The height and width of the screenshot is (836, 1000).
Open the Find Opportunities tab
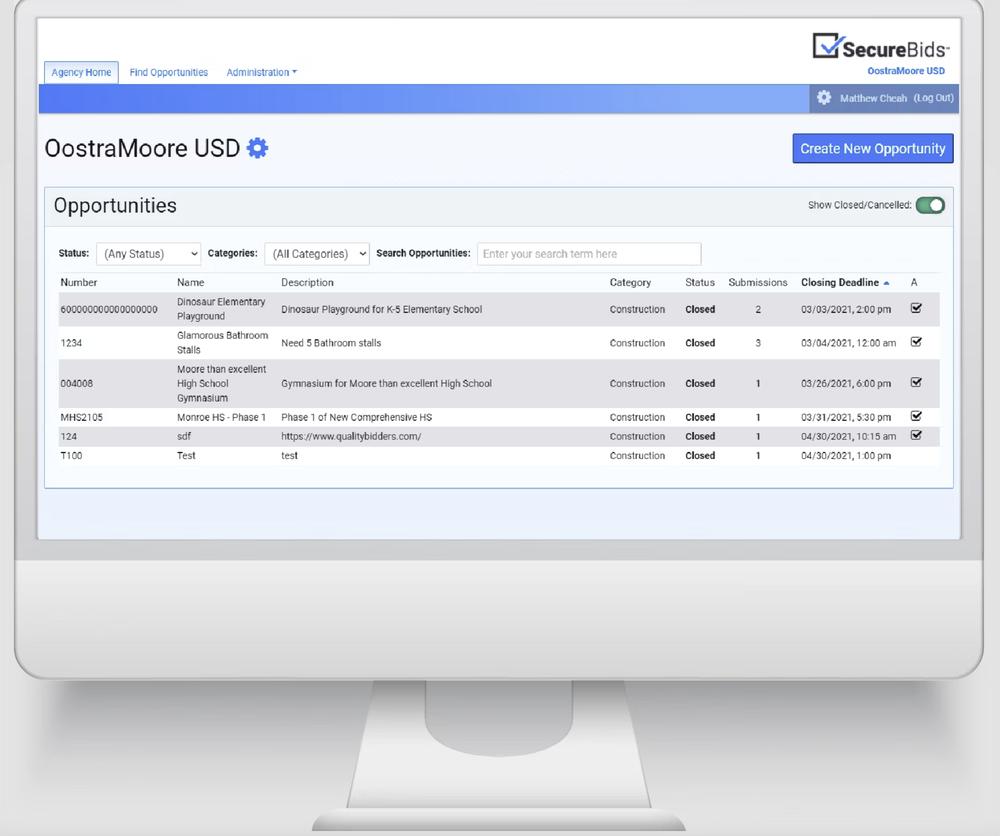[169, 72]
